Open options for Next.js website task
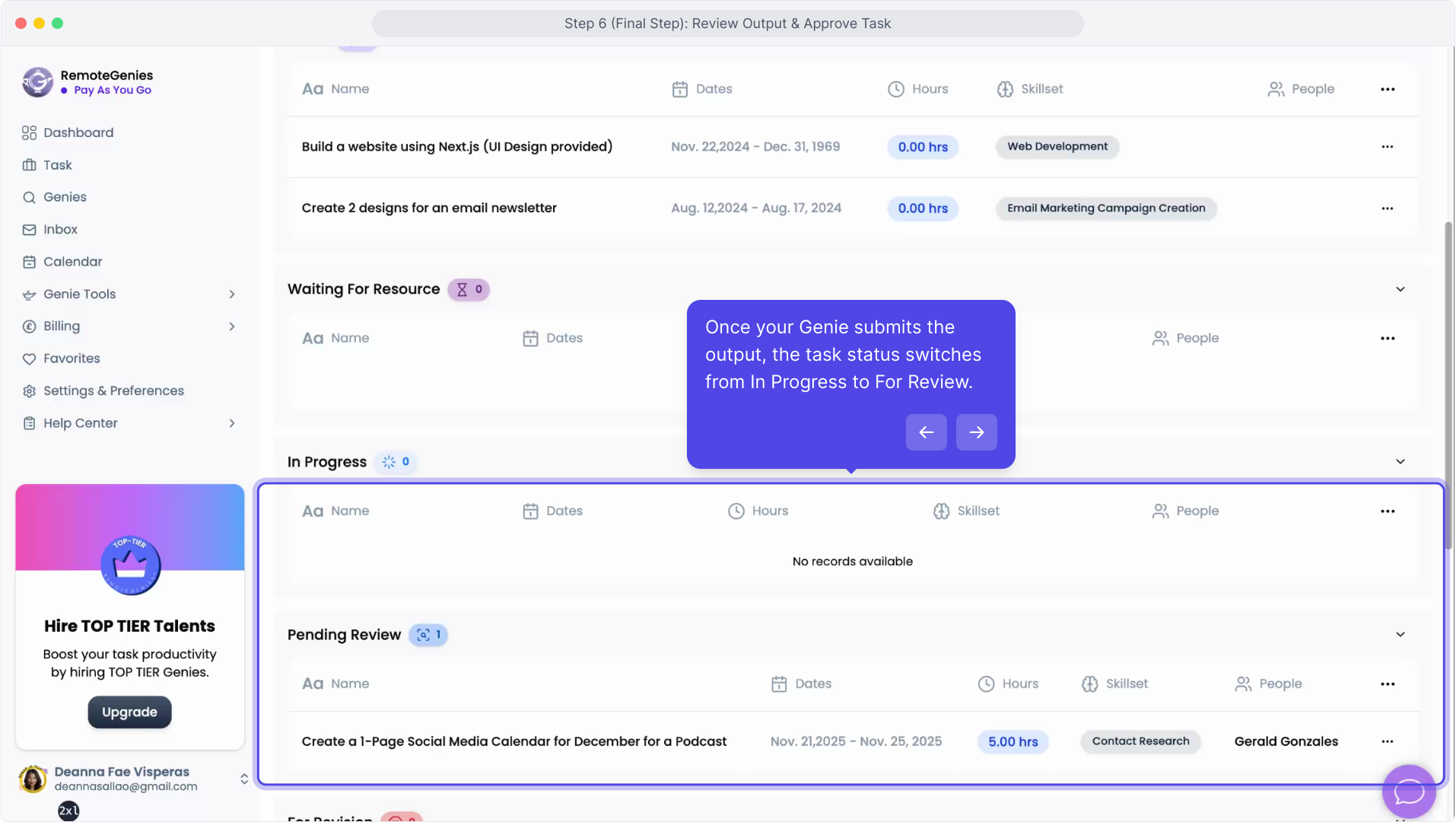This screenshot has height=822, width=1456. pyautogui.click(x=1388, y=147)
